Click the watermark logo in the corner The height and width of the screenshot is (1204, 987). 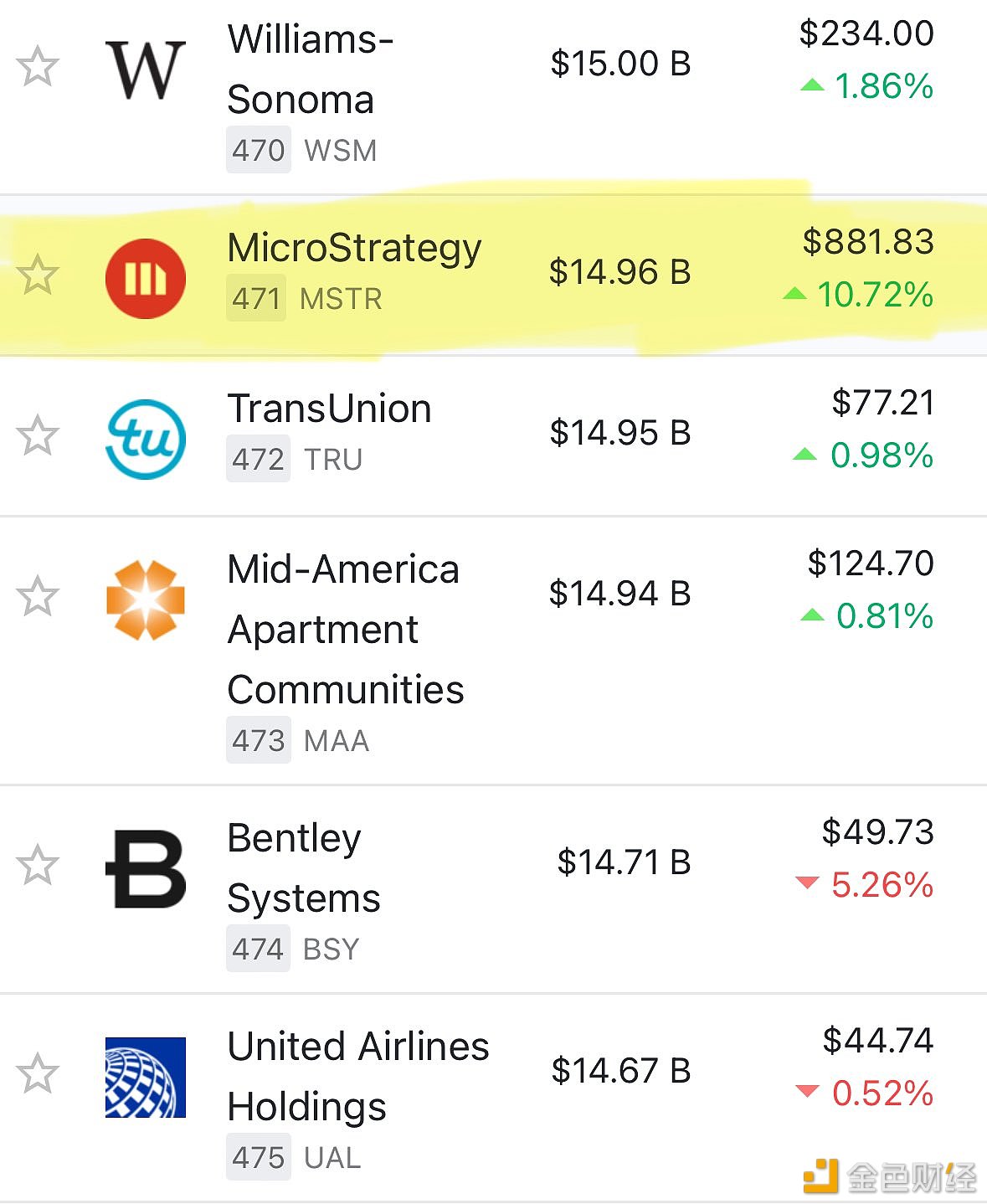(890, 1176)
